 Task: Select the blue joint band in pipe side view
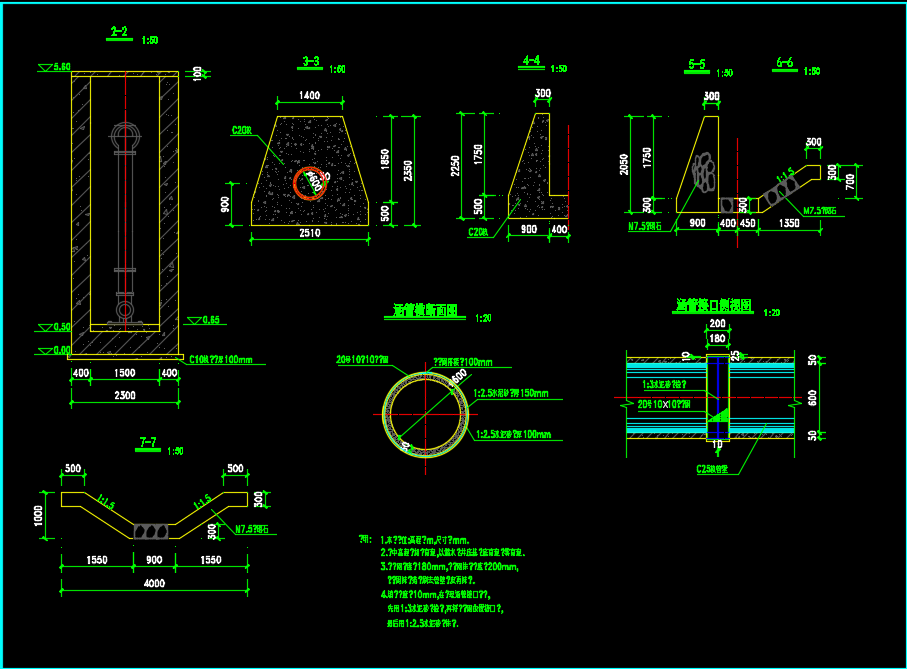[718, 398]
